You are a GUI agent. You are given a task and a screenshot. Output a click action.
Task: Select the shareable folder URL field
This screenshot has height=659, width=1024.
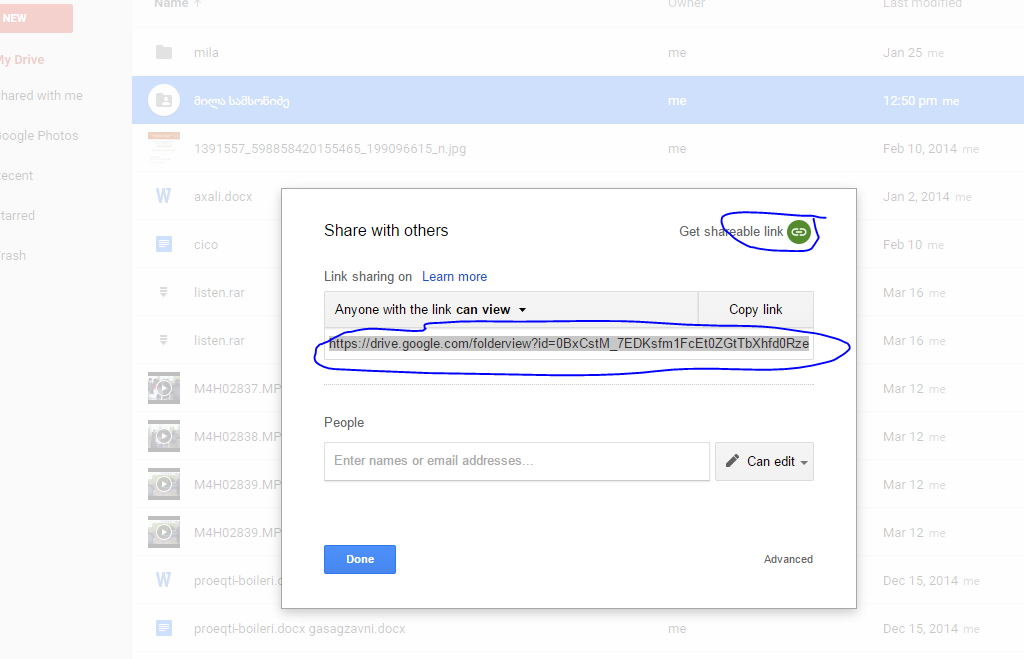(x=569, y=344)
